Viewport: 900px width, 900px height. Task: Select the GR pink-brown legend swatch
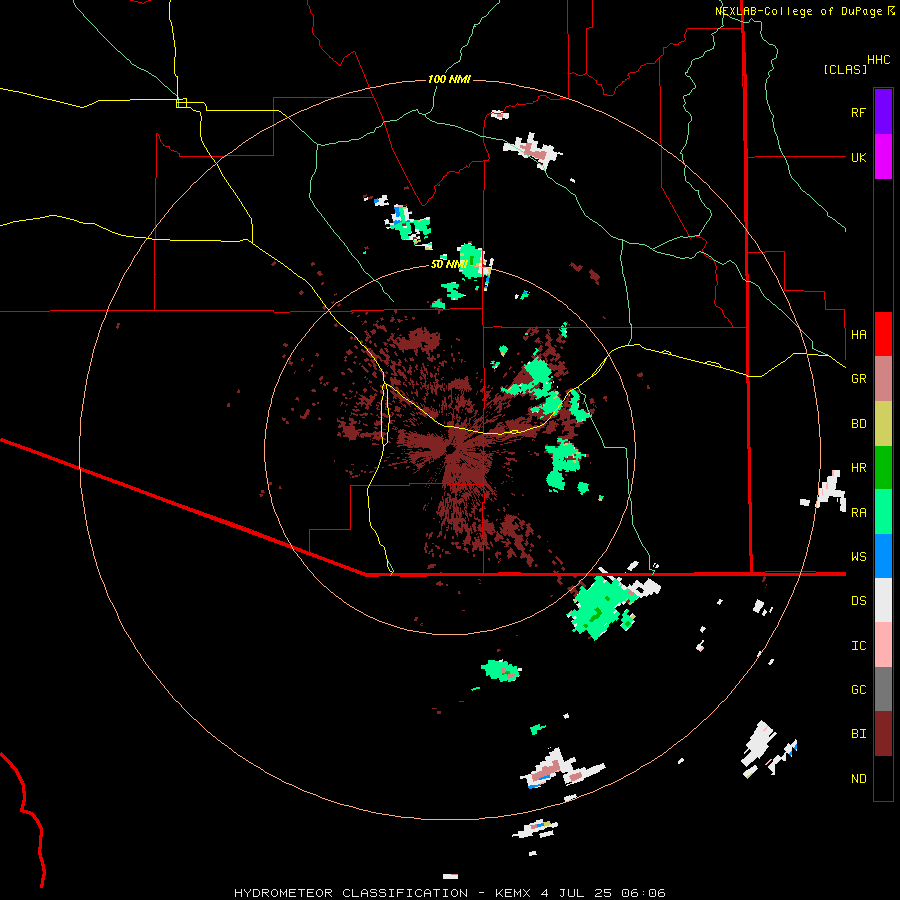(883, 379)
